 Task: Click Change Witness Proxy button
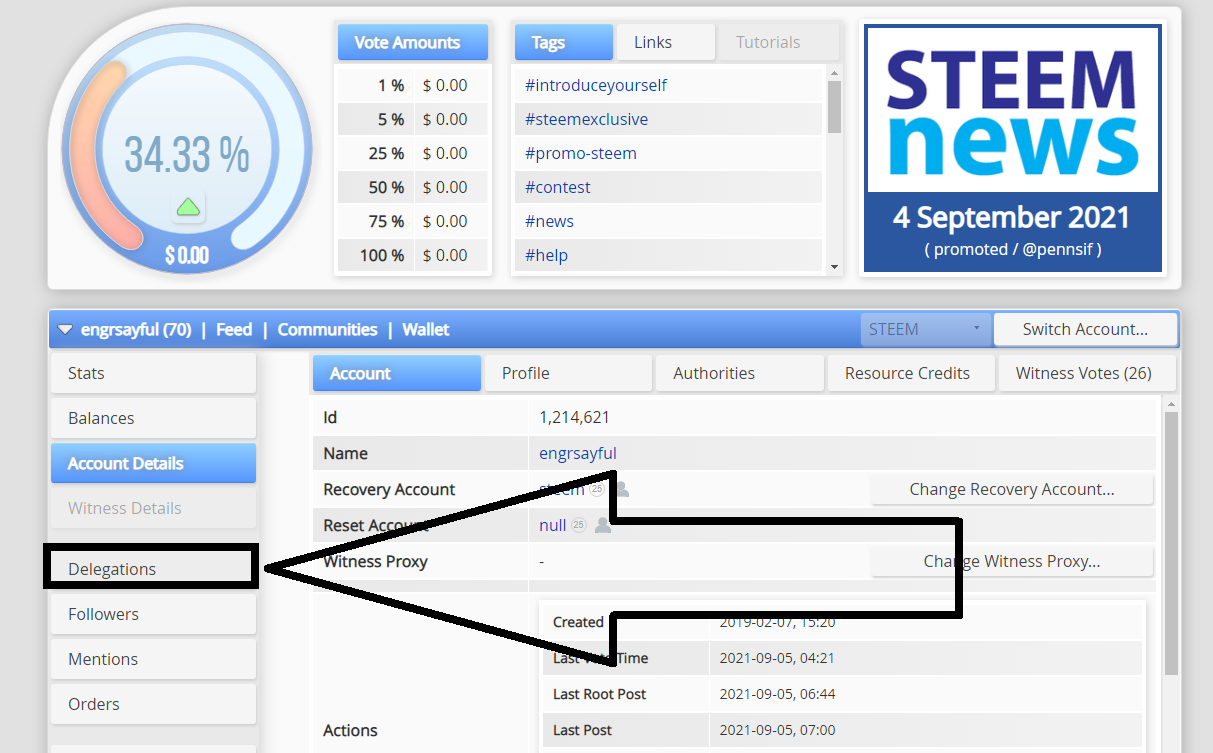[x=1012, y=561]
